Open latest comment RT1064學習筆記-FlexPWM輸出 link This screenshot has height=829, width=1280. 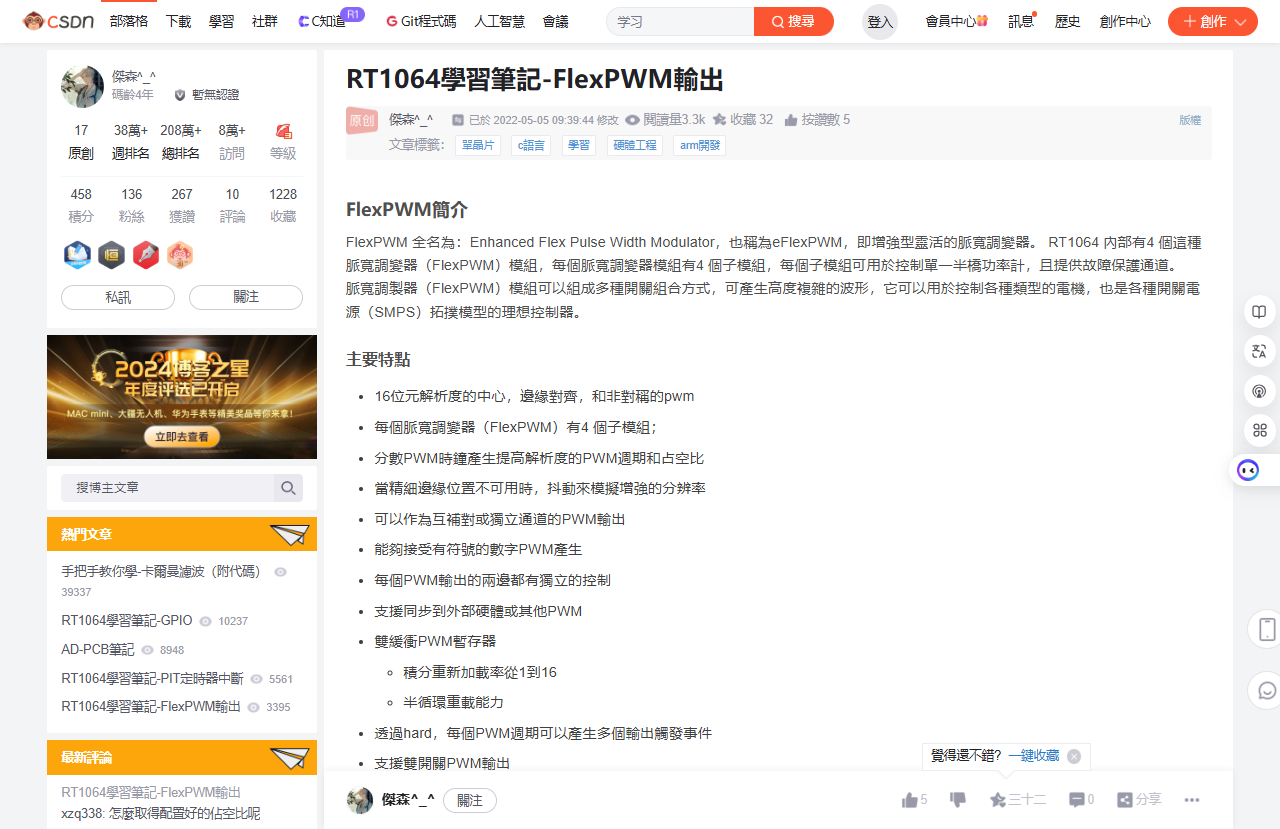click(x=151, y=792)
